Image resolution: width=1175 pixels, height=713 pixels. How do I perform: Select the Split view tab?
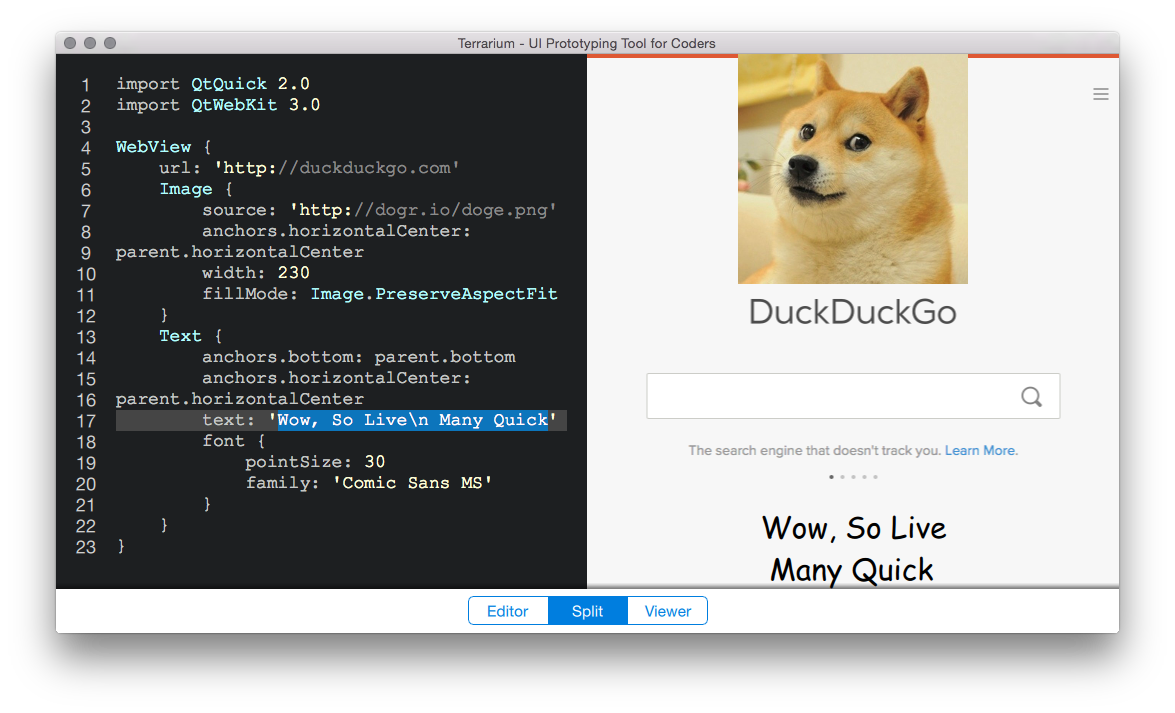coord(588,611)
